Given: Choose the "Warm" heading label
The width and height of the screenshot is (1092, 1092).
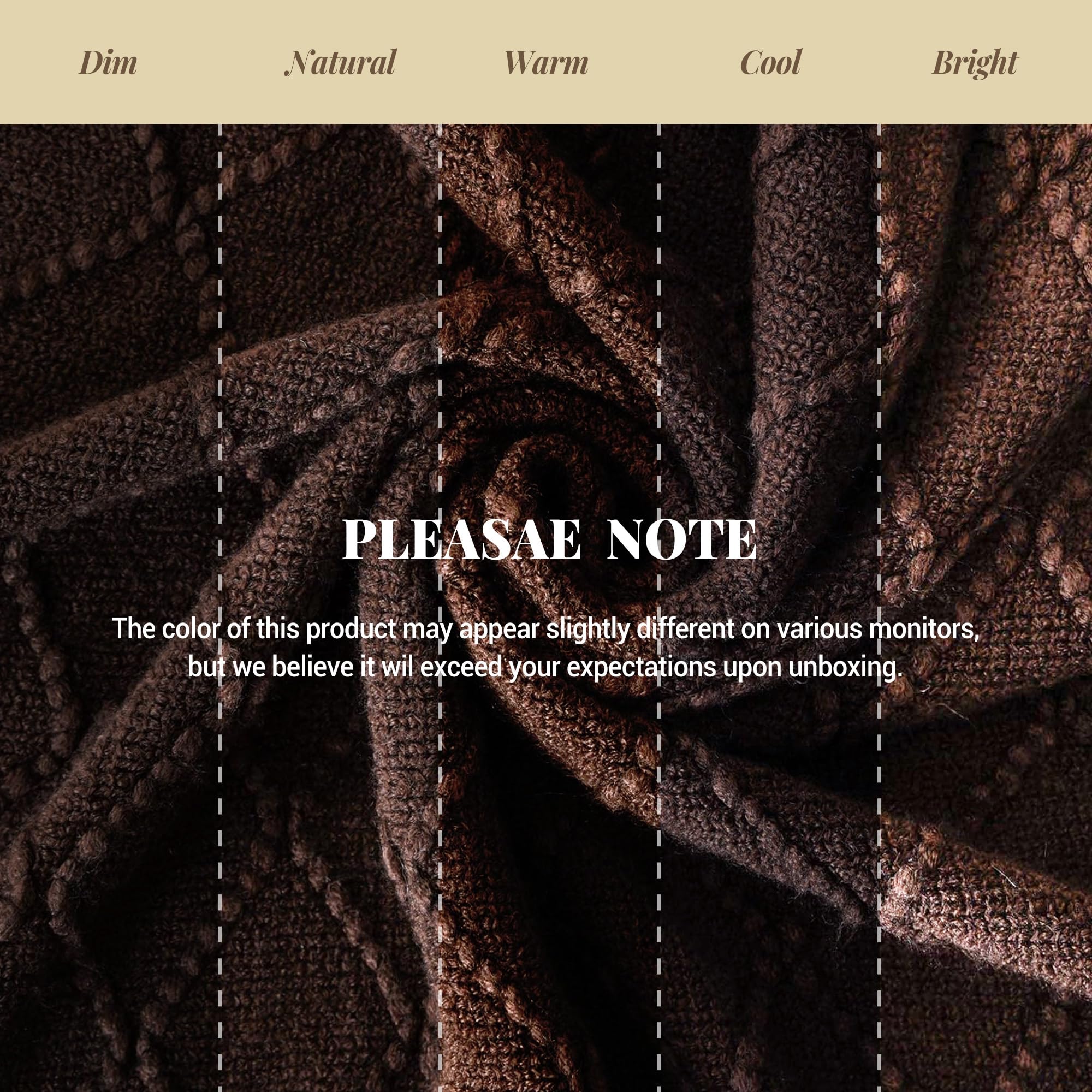Looking at the screenshot, I should 546,62.
